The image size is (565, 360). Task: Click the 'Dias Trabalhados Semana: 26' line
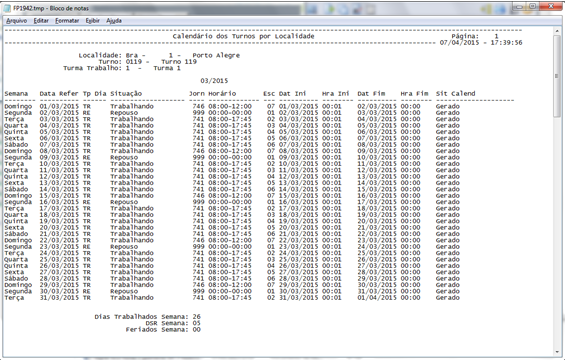click(x=147, y=317)
